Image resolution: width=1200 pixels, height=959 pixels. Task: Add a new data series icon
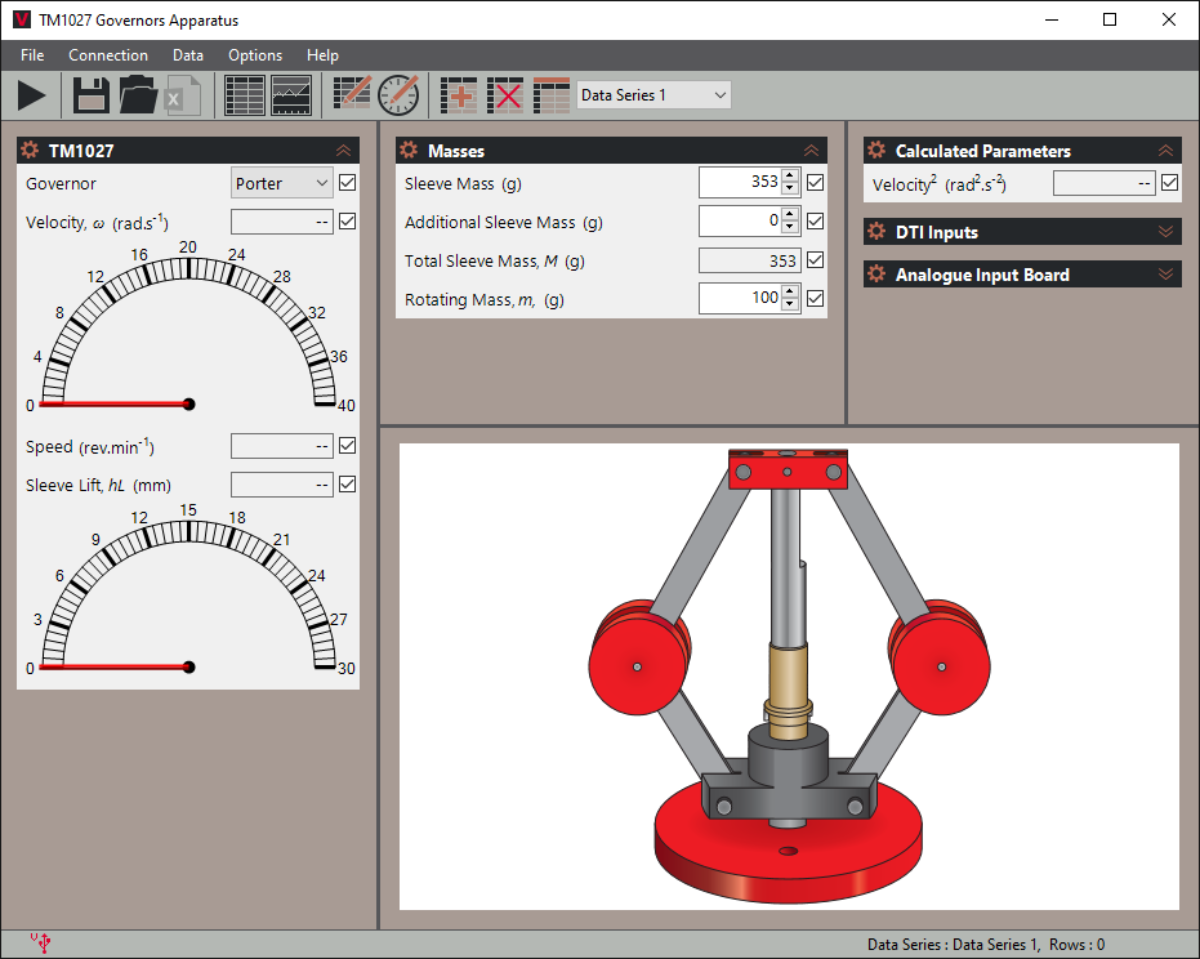[x=459, y=96]
